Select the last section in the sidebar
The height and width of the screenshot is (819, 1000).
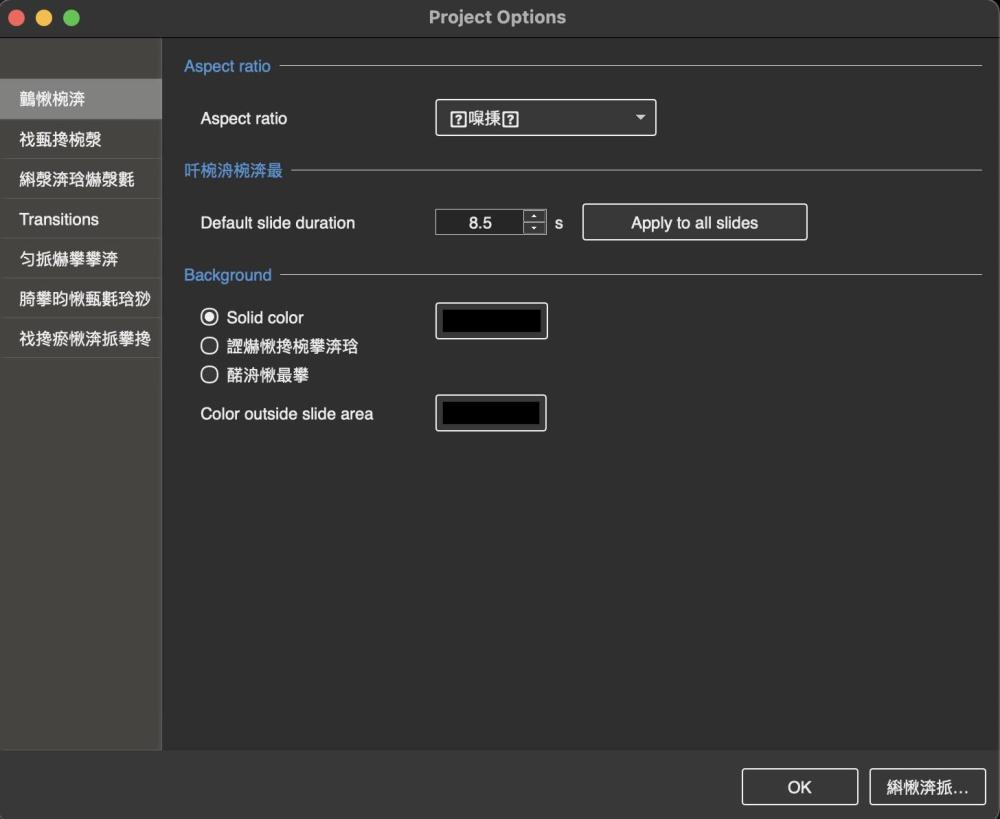tap(80, 339)
